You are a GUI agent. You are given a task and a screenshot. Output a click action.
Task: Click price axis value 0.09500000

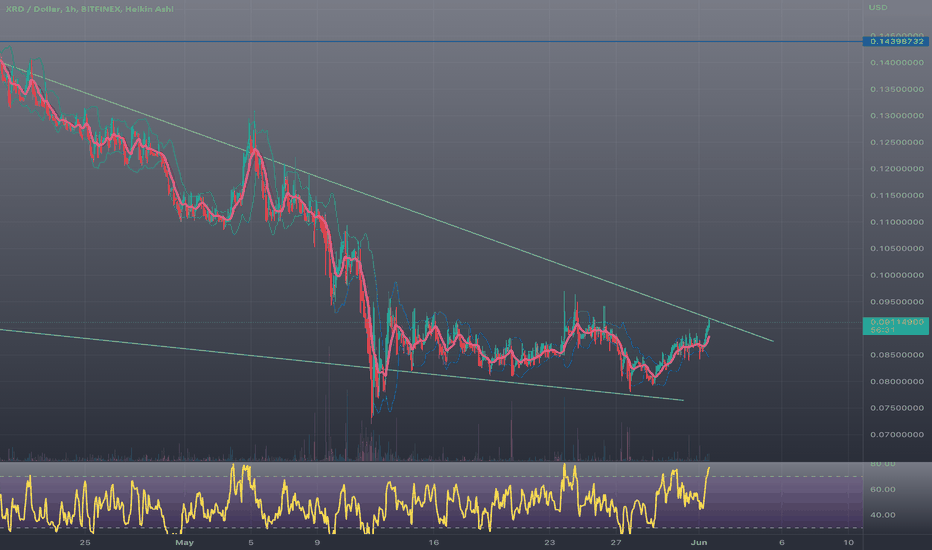(897, 301)
